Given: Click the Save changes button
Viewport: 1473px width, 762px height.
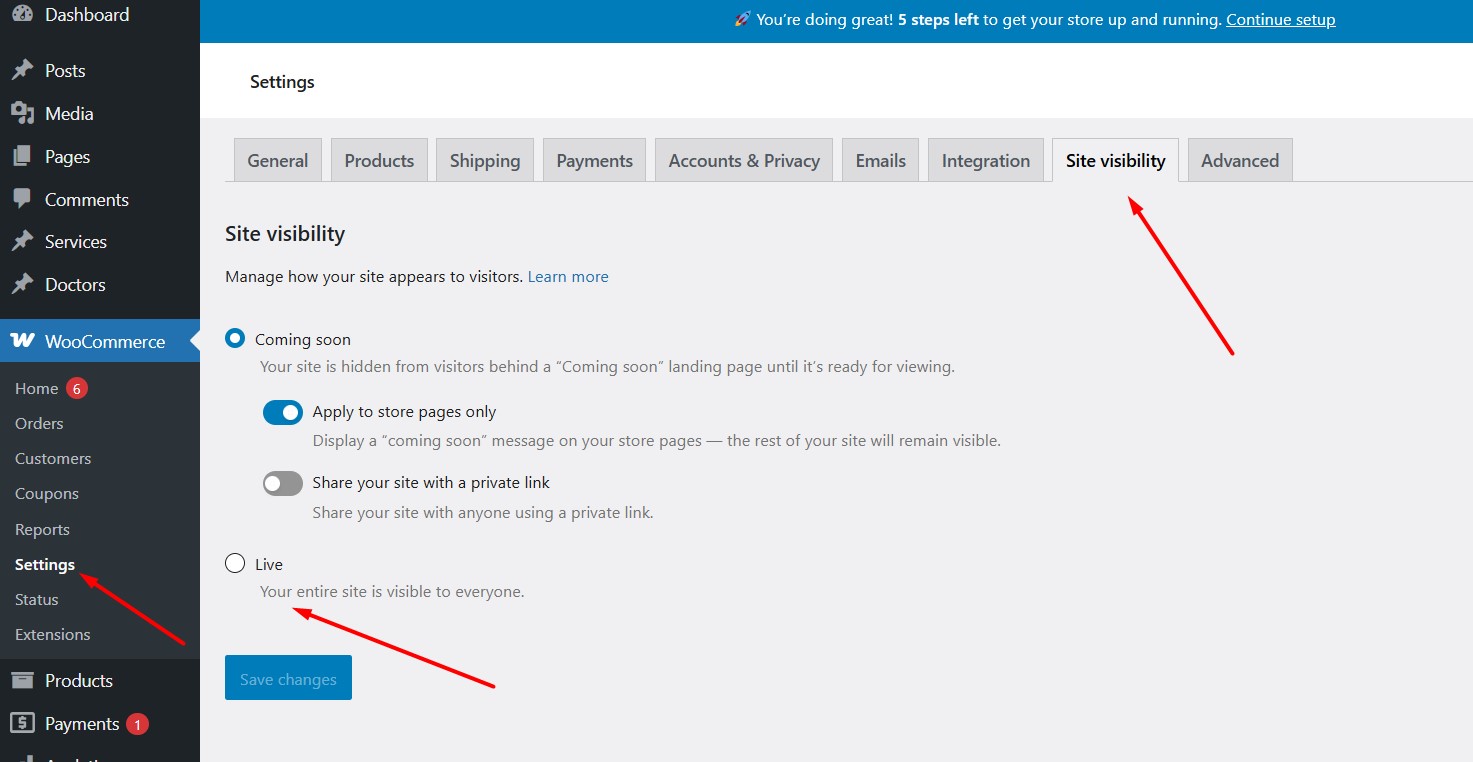Looking at the screenshot, I should (288, 678).
